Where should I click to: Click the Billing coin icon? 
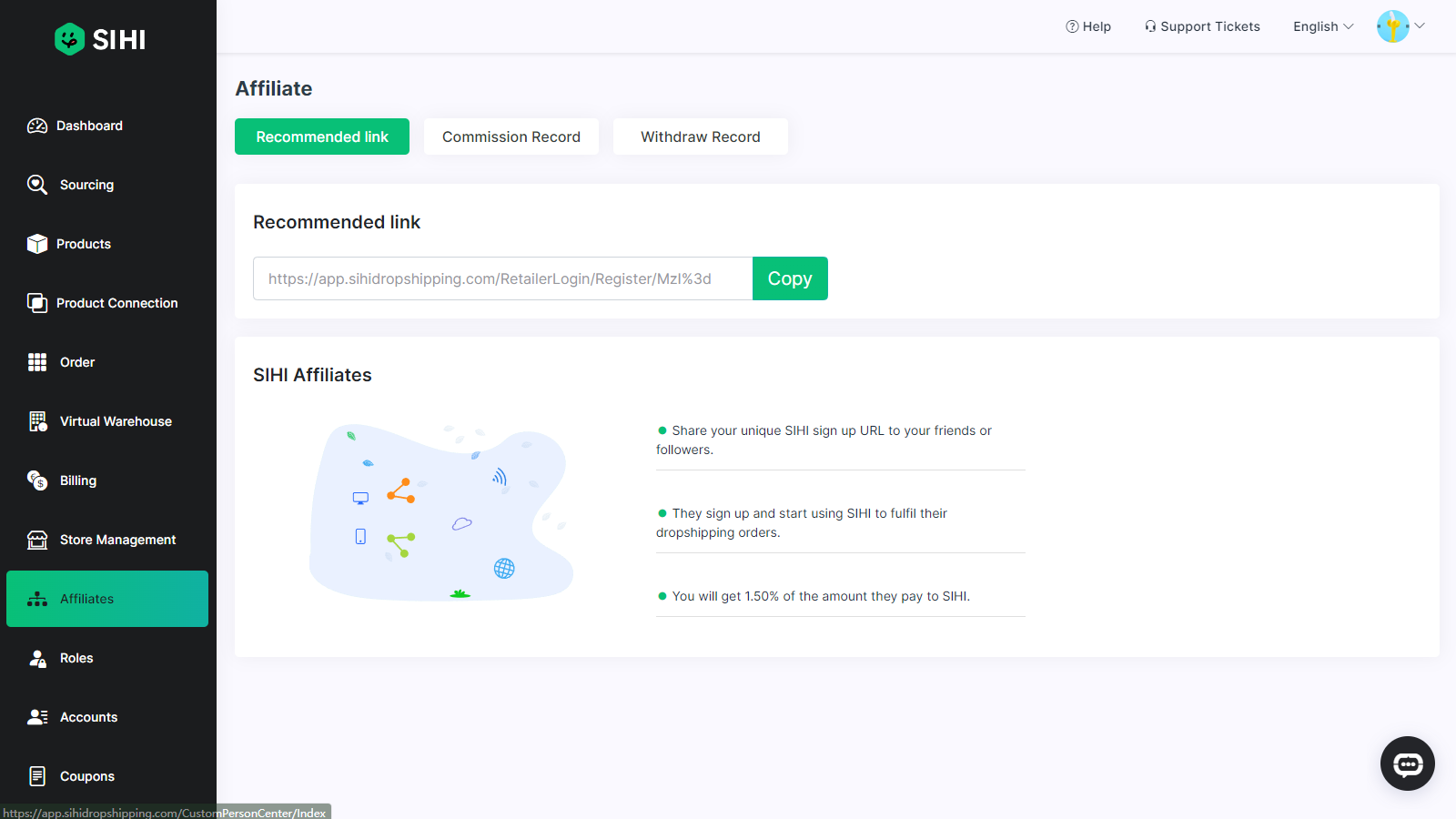pos(37,480)
